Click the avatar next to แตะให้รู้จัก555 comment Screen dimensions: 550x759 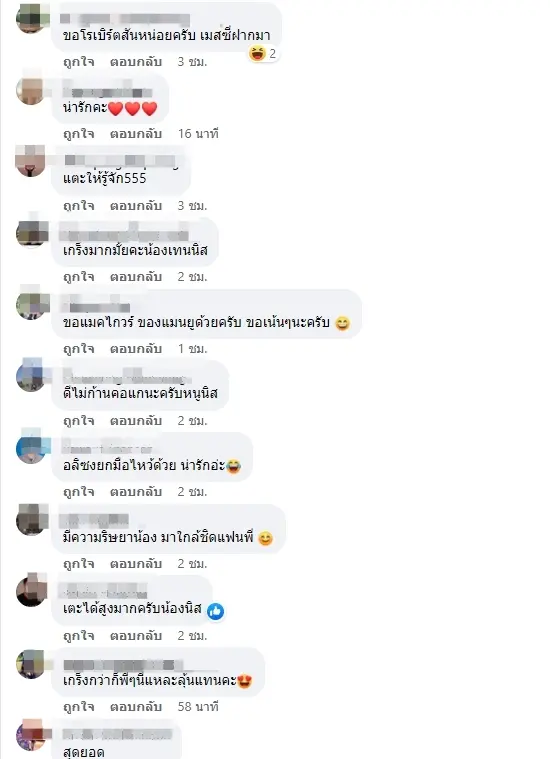(31, 162)
